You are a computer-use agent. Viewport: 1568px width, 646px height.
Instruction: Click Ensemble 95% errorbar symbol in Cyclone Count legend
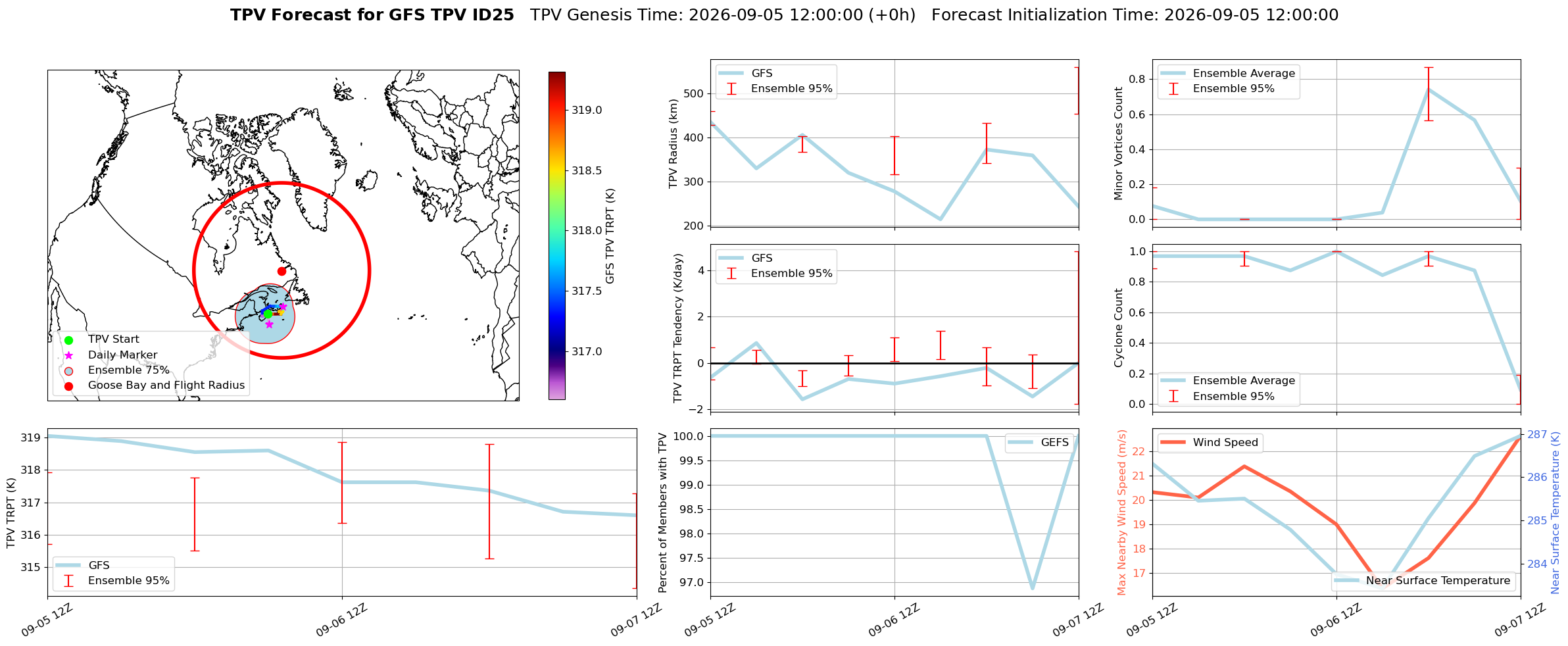pos(1173,396)
